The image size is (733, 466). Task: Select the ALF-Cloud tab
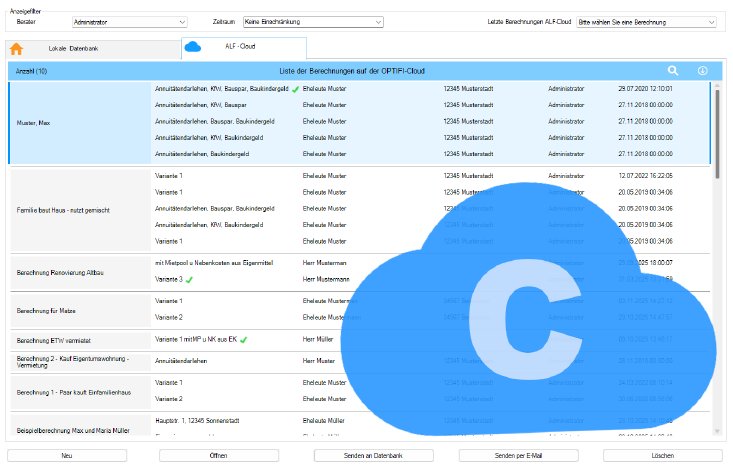point(243,47)
